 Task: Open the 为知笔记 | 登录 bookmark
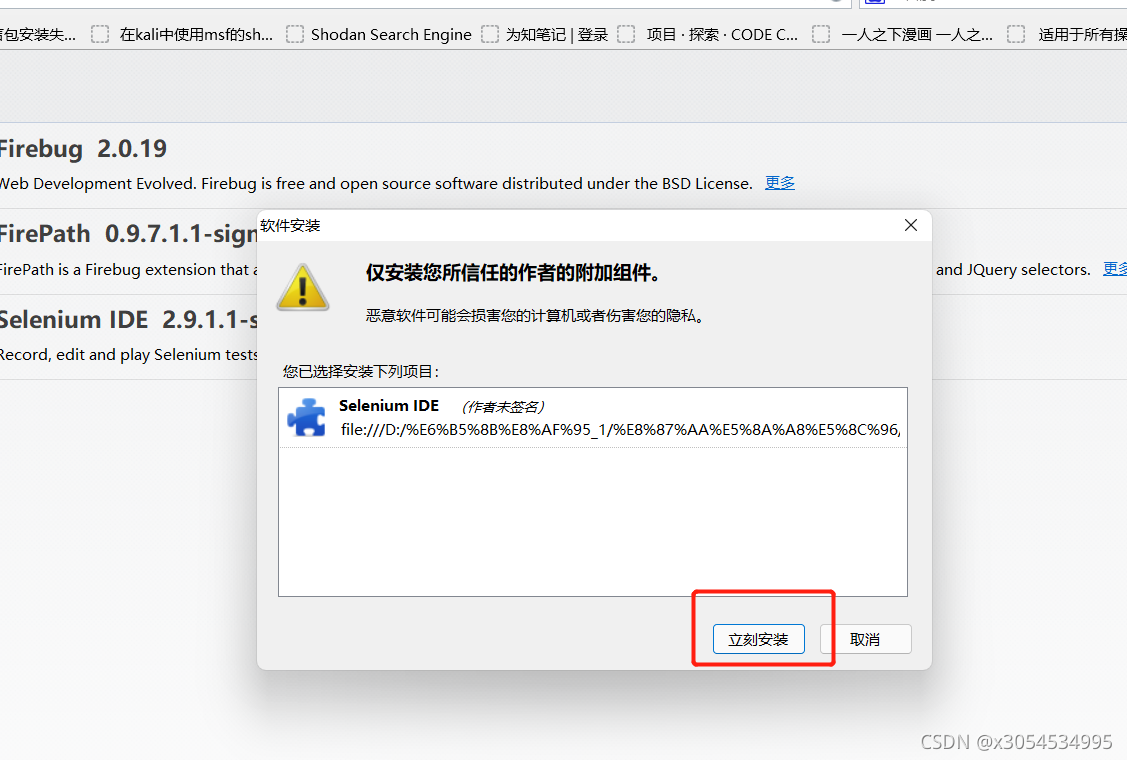coord(556,35)
